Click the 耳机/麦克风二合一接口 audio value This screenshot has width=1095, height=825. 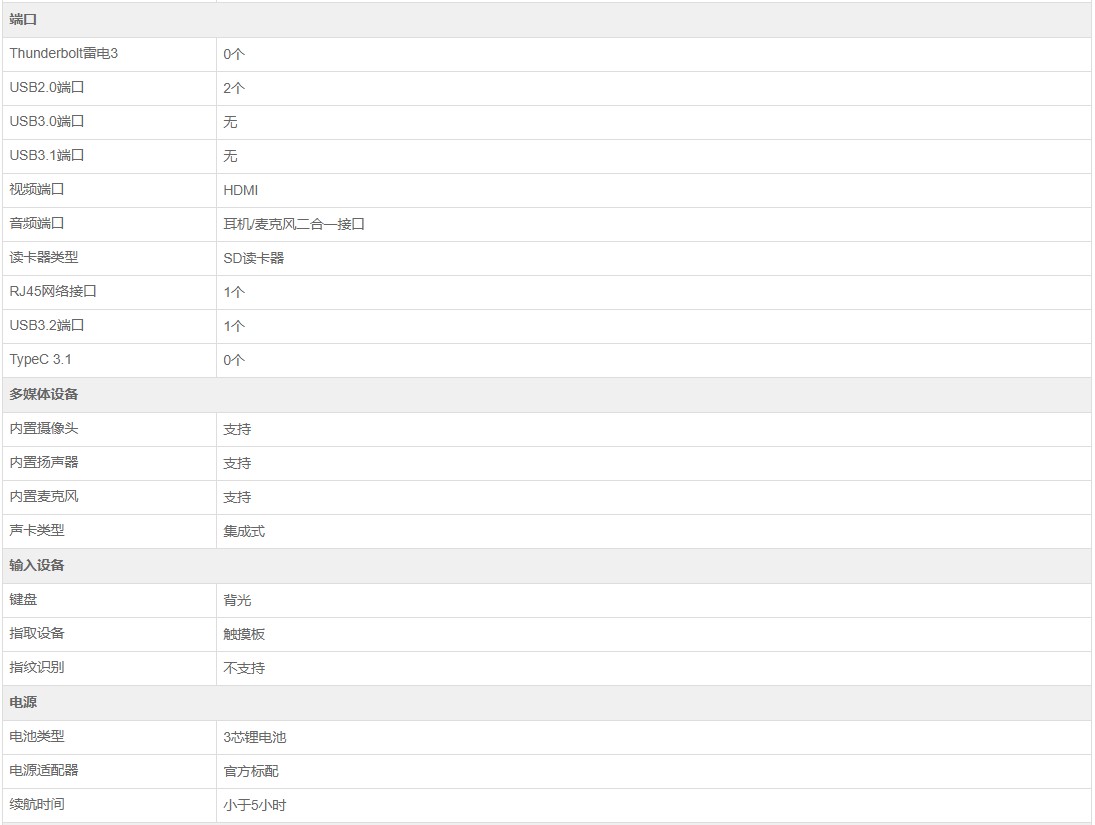click(x=294, y=224)
